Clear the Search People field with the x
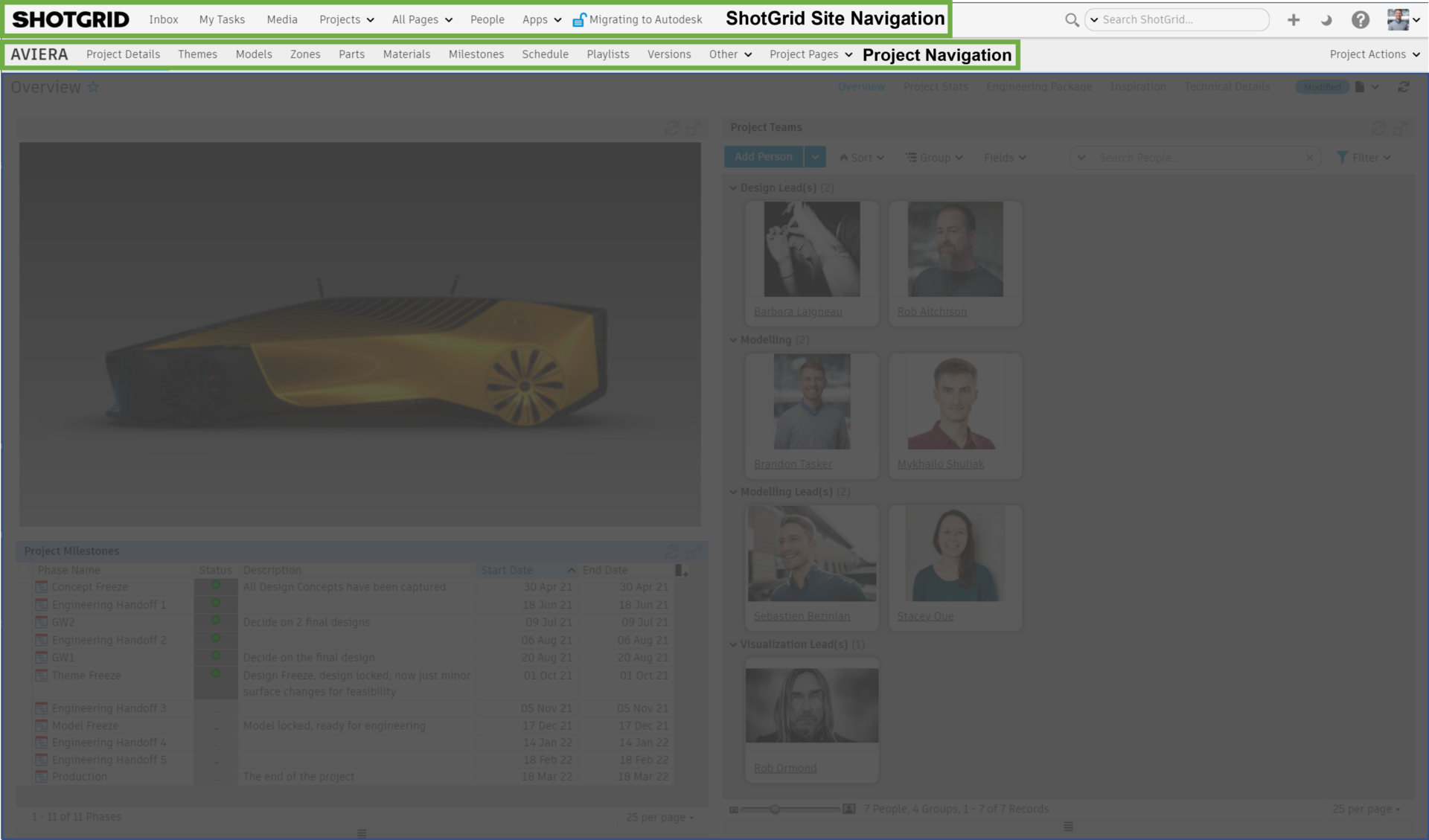 pyautogui.click(x=1310, y=157)
